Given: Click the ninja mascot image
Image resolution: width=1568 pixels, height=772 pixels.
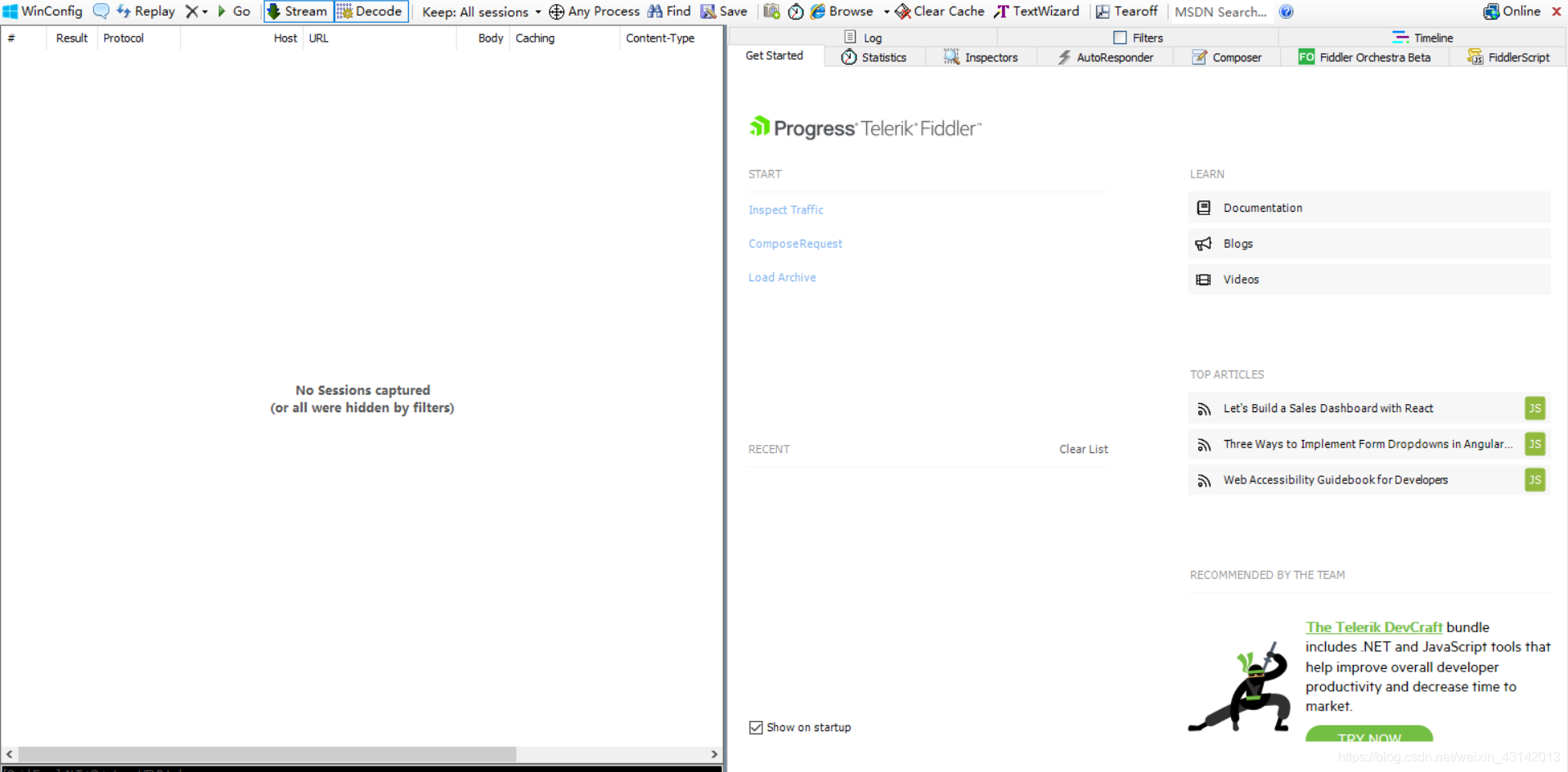Looking at the screenshot, I should click(1241, 687).
